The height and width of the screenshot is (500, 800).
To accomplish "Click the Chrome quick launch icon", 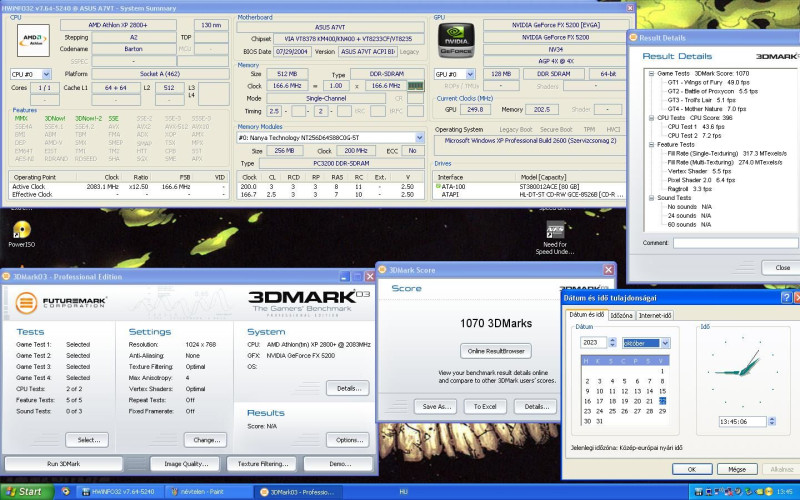I will (x=65, y=492).
